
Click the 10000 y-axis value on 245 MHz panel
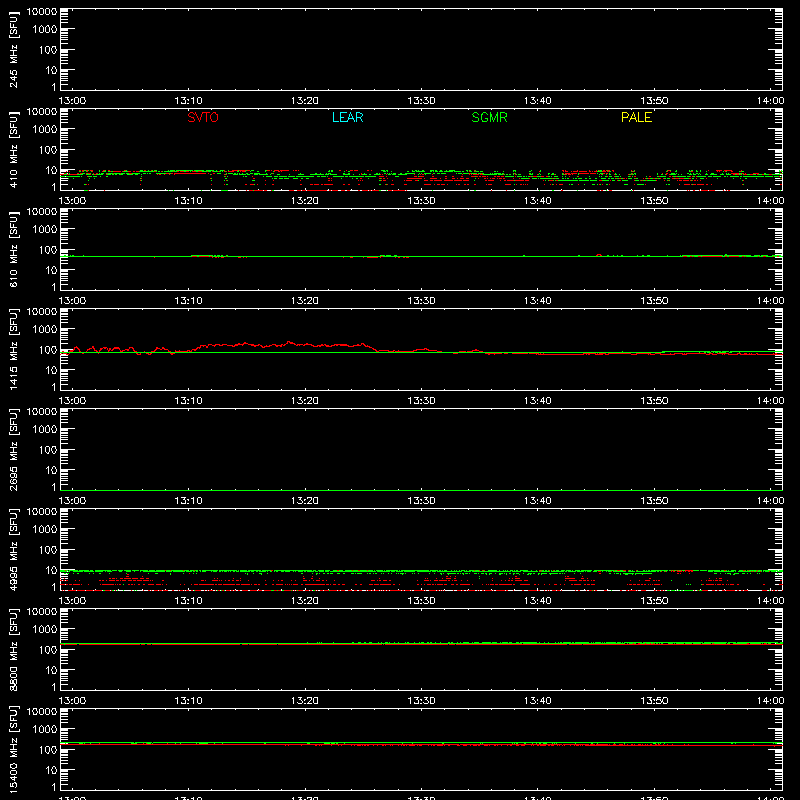pyautogui.click(x=42, y=12)
